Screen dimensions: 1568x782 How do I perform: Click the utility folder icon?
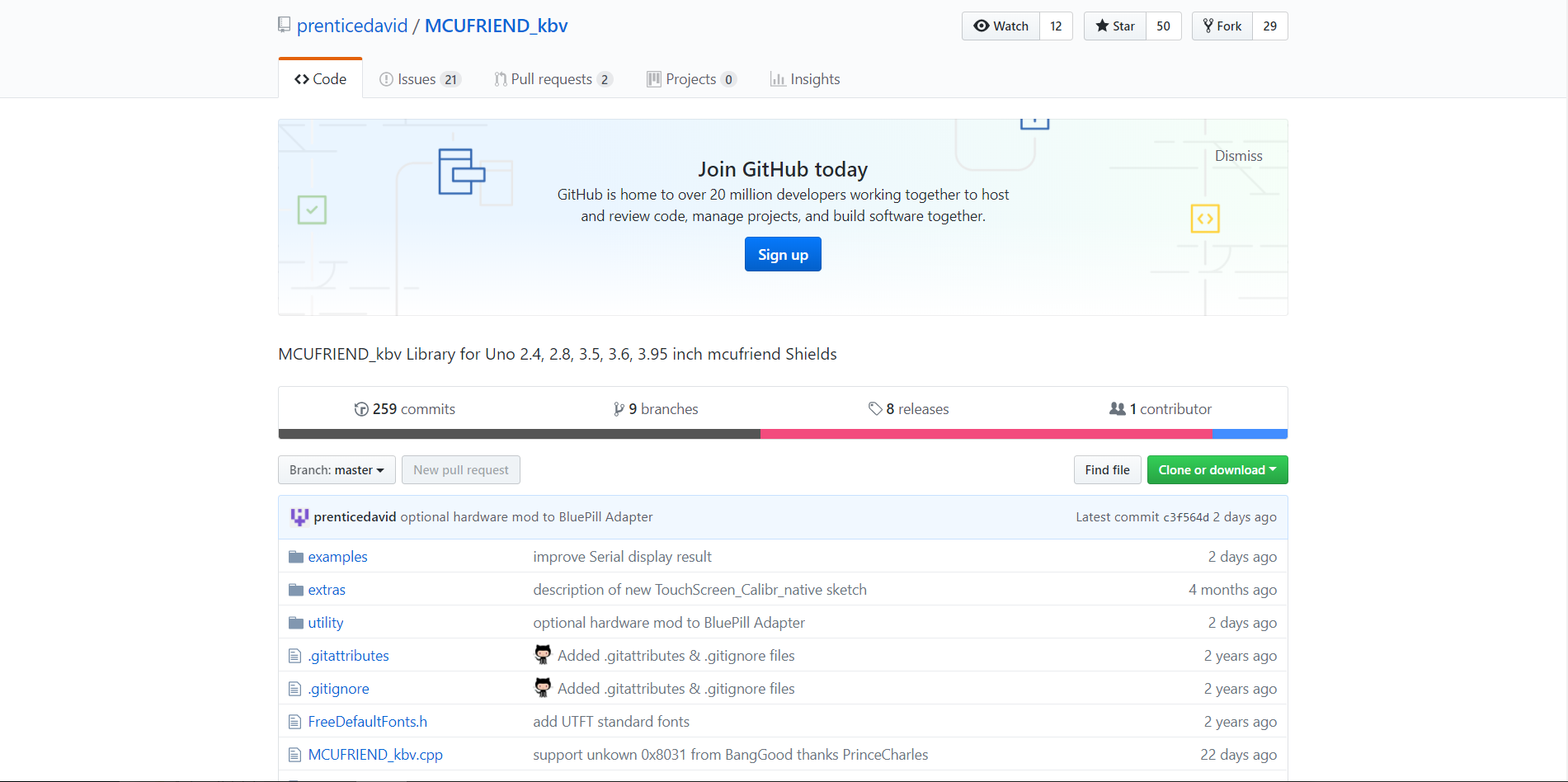(296, 623)
